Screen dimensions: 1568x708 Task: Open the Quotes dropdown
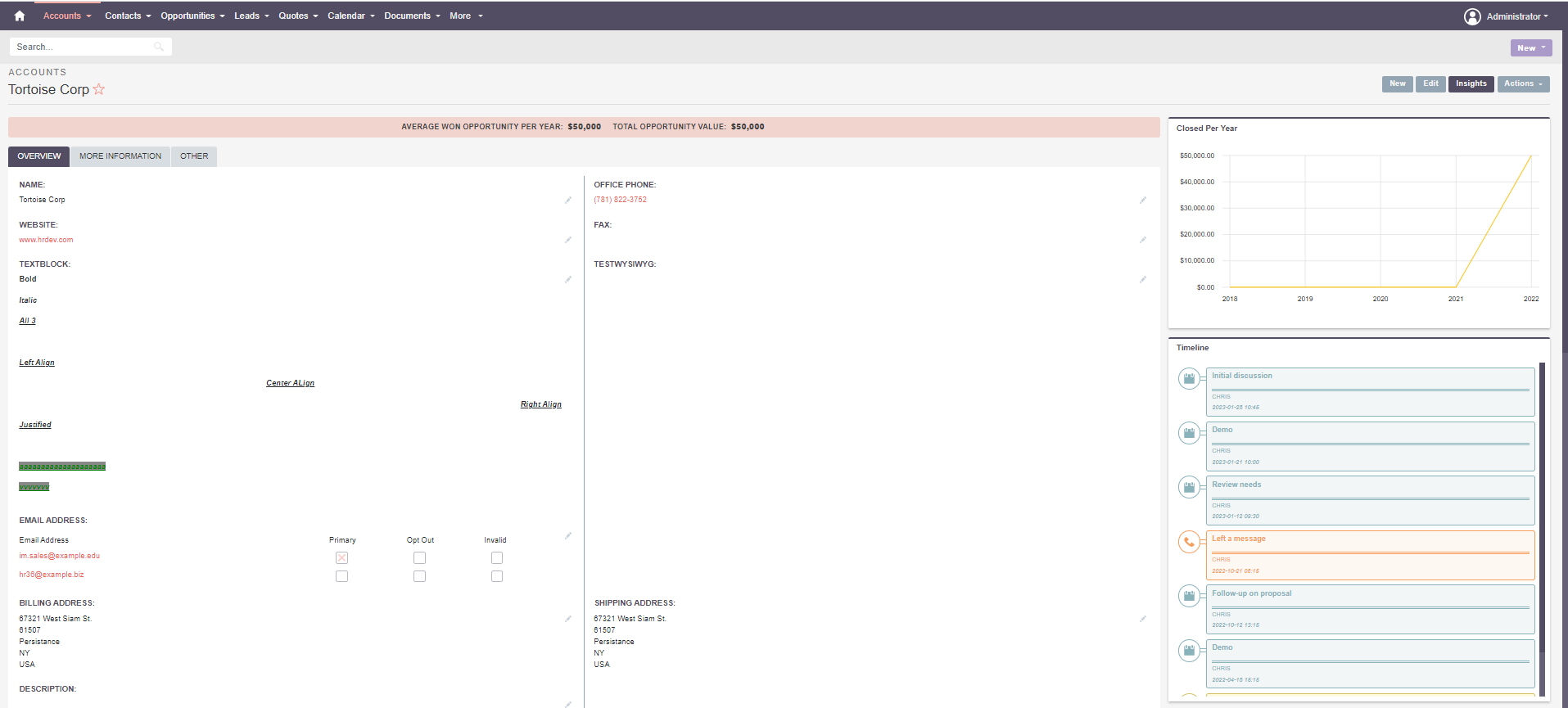pyautogui.click(x=298, y=16)
